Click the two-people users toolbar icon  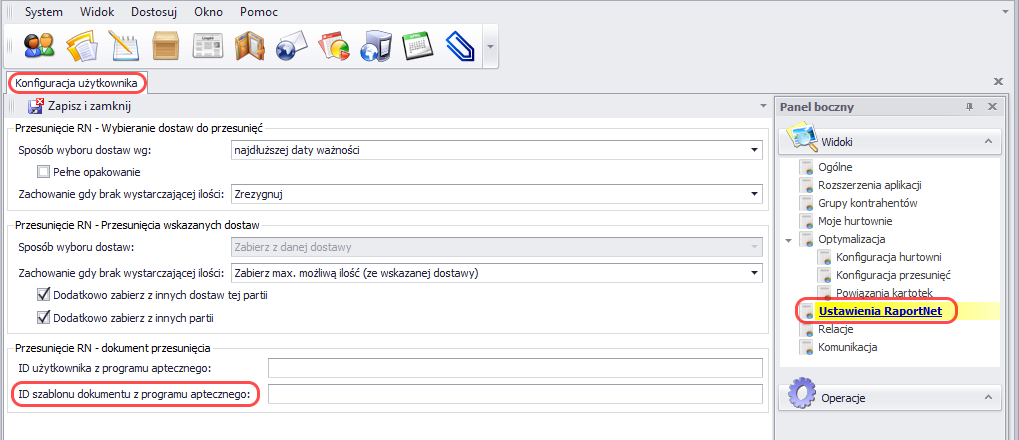click(39, 46)
